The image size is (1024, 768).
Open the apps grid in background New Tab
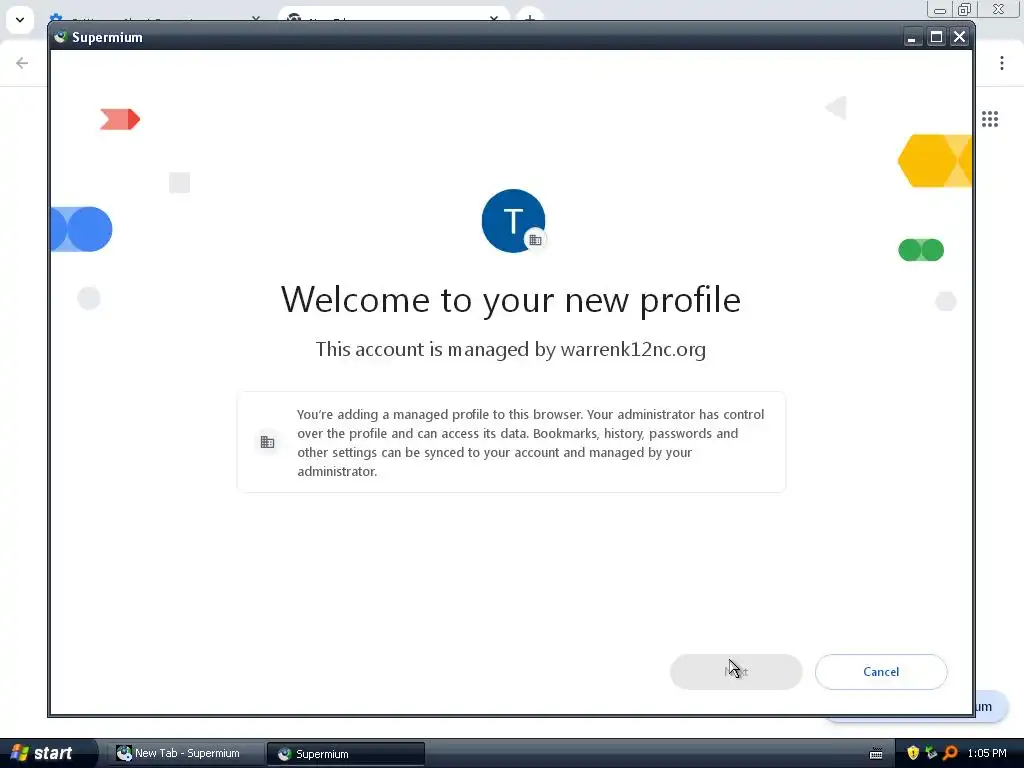[x=990, y=119]
